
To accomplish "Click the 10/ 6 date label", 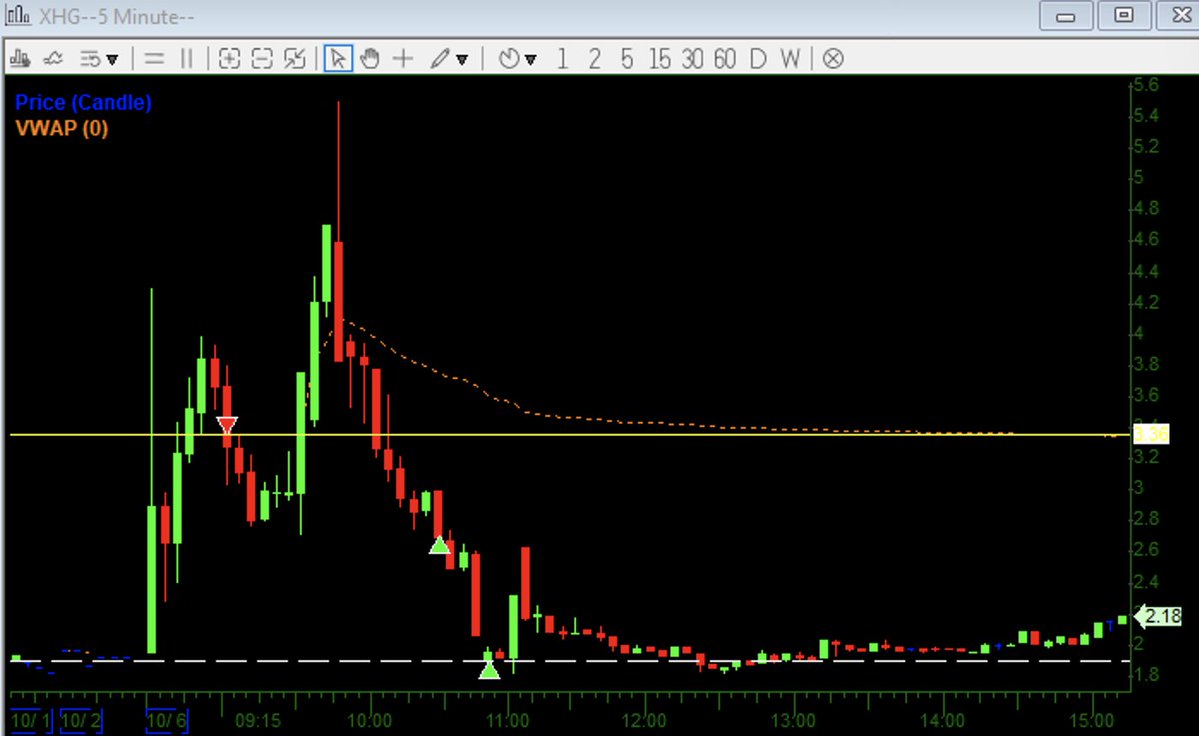I will point(167,720).
